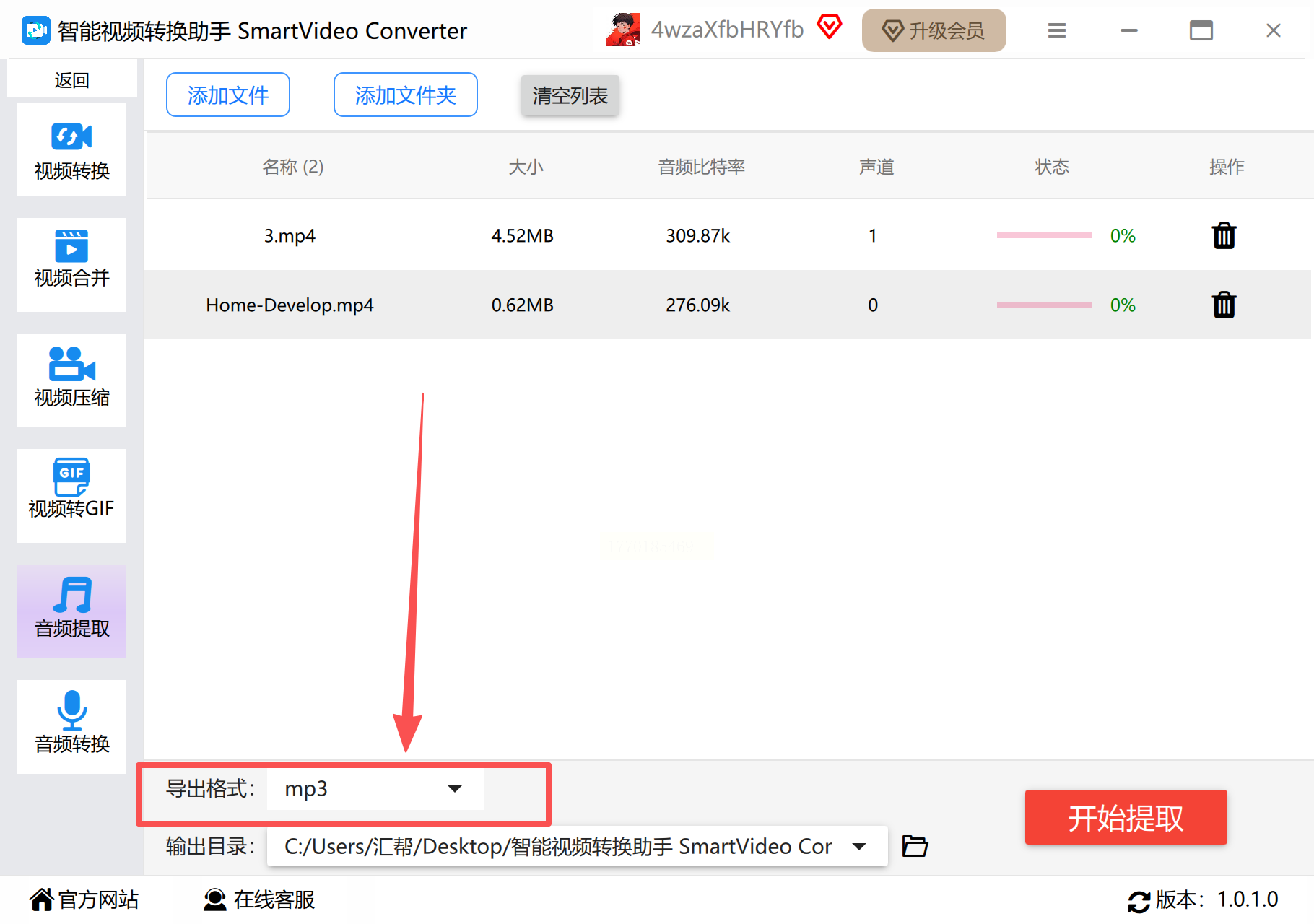Minimize the SmartVideo Converter window
The width and height of the screenshot is (1314, 924).
1129,30
